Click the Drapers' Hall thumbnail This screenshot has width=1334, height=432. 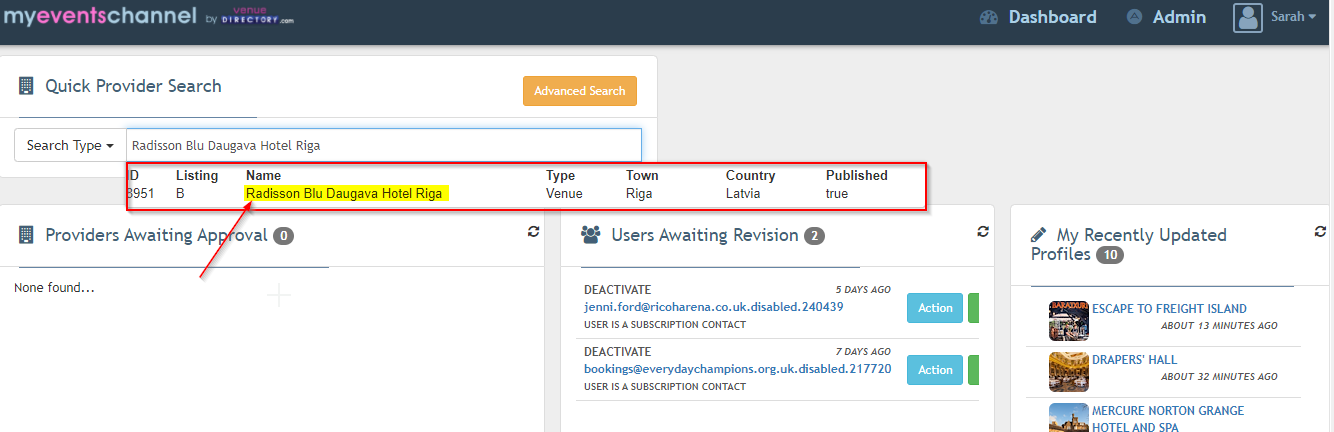point(1068,372)
